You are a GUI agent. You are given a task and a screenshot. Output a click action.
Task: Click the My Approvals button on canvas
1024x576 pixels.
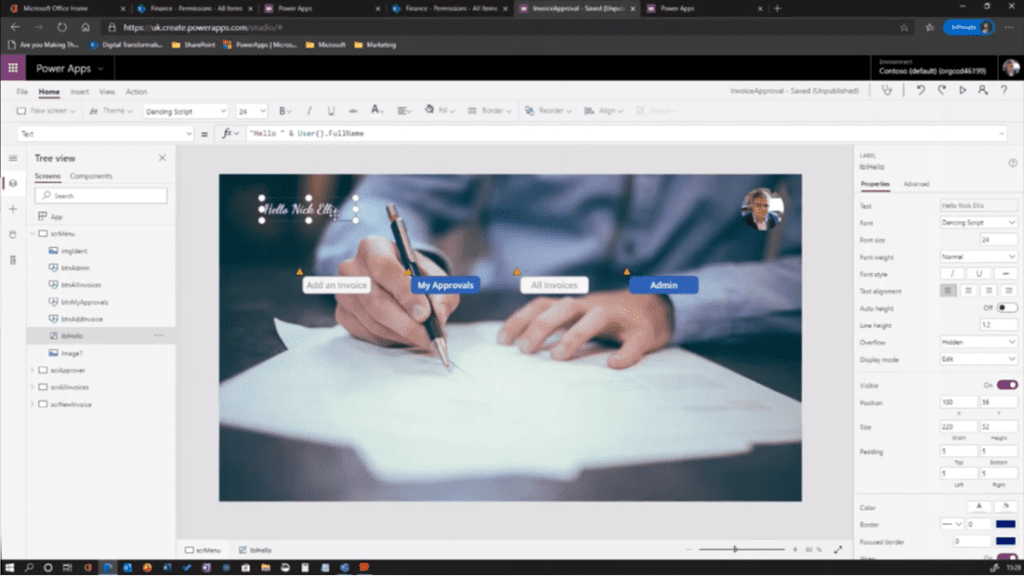click(x=445, y=285)
